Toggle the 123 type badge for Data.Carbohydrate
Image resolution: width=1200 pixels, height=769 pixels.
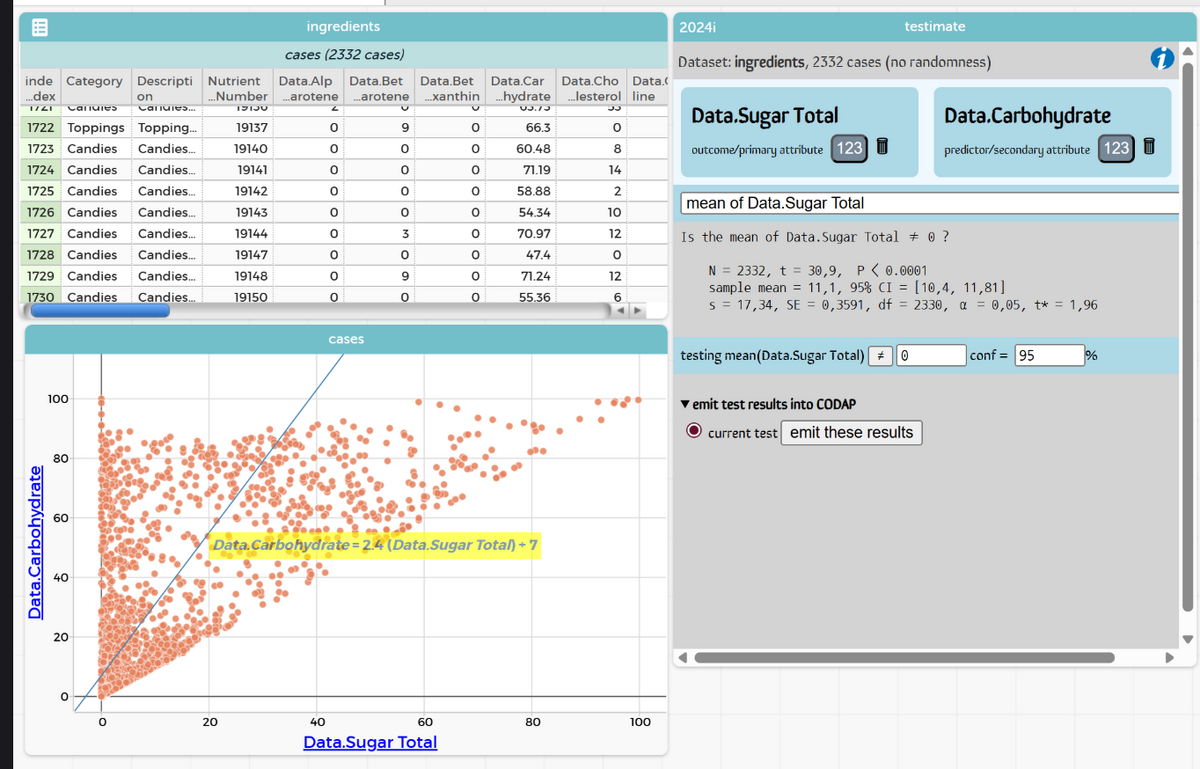pos(1116,148)
